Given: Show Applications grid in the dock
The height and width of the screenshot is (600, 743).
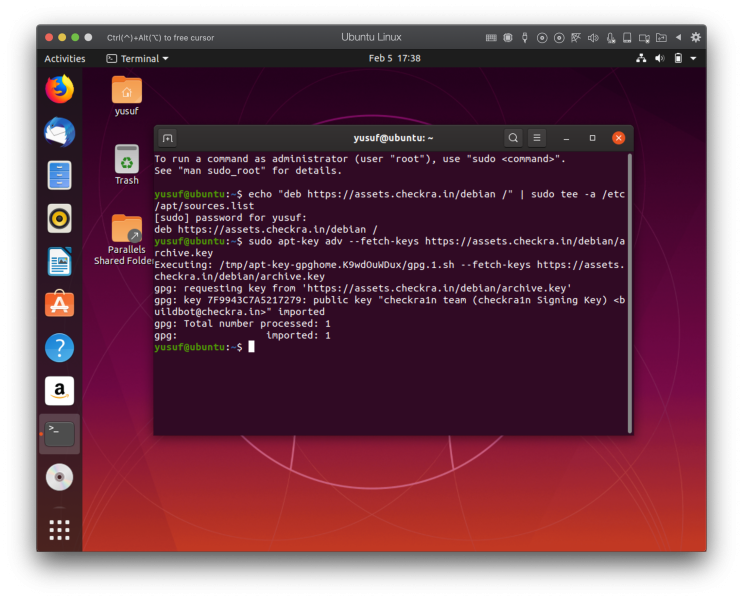Looking at the screenshot, I should (59, 530).
